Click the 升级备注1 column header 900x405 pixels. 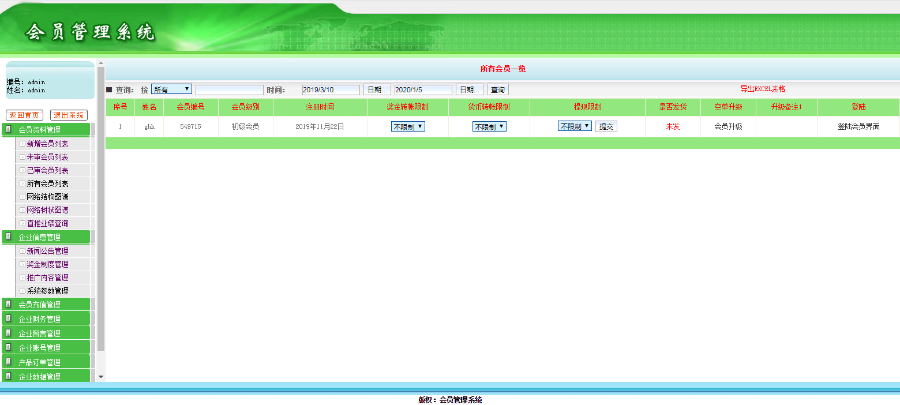pyautogui.click(x=786, y=107)
